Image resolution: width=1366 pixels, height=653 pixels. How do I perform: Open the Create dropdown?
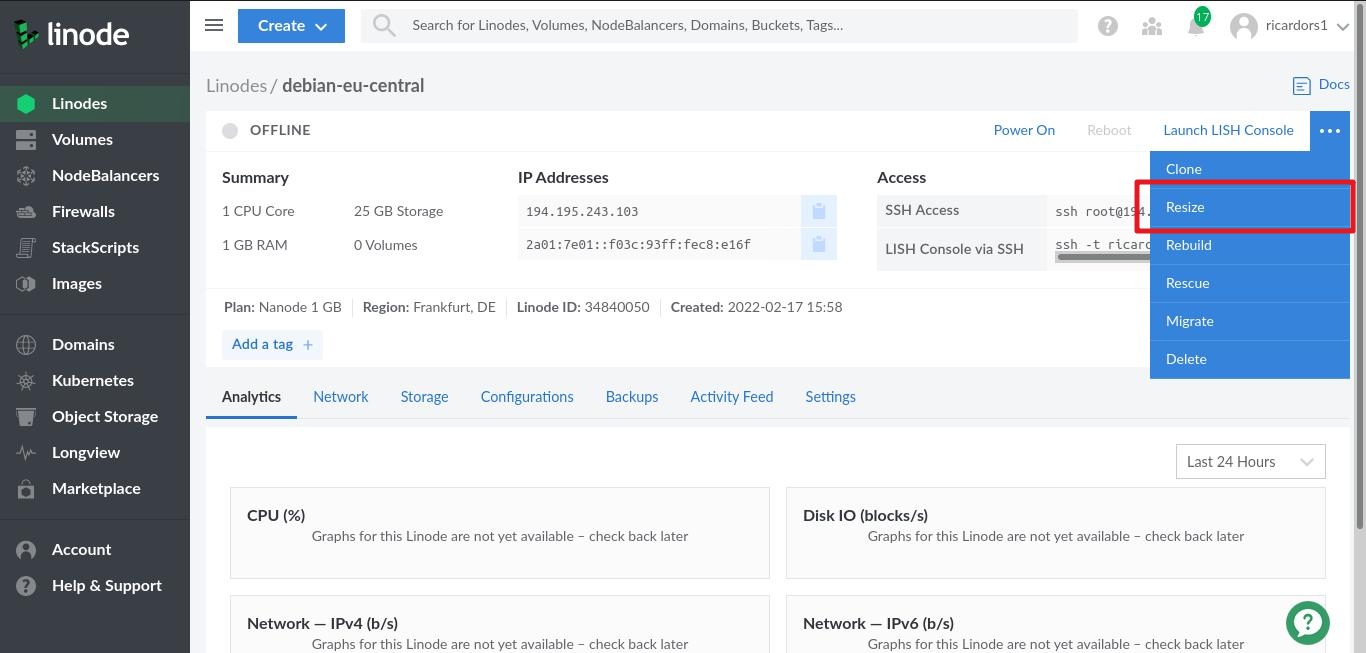(x=291, y=26)
